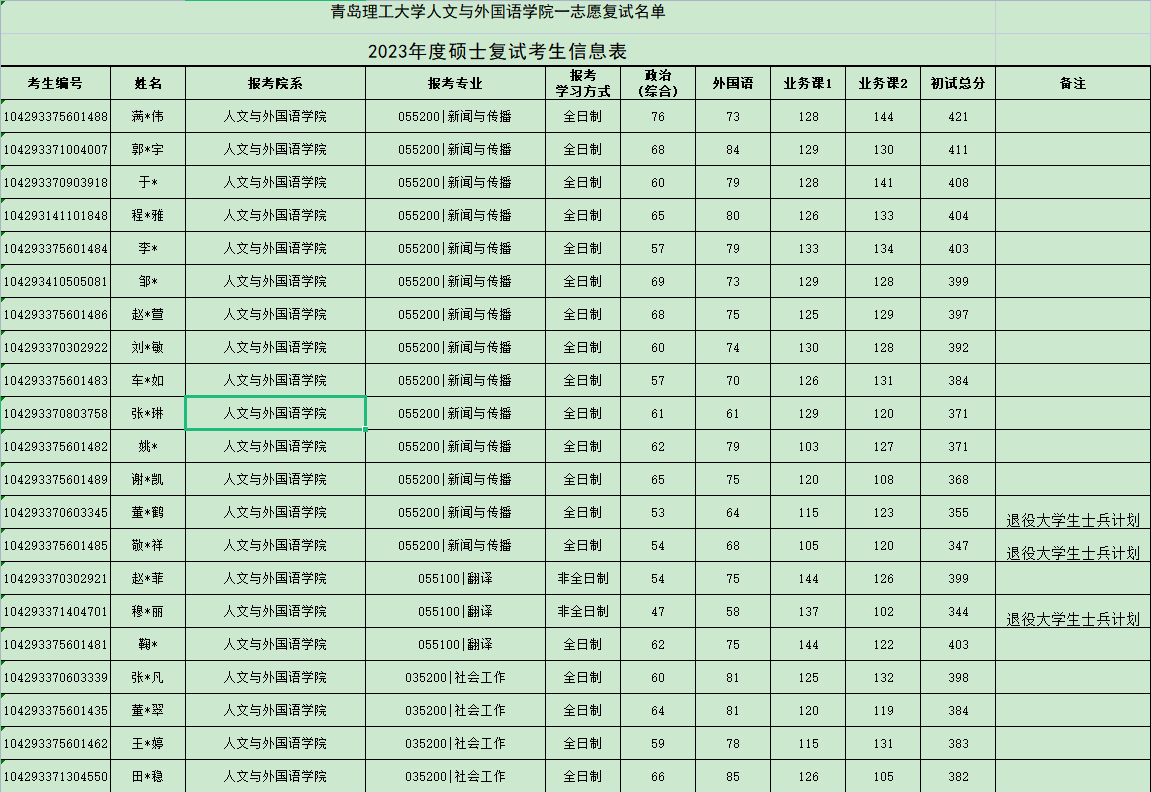Viewport: 1151px width, 792px height.
Task: Select total score cell 392
Action: (958, 347)
